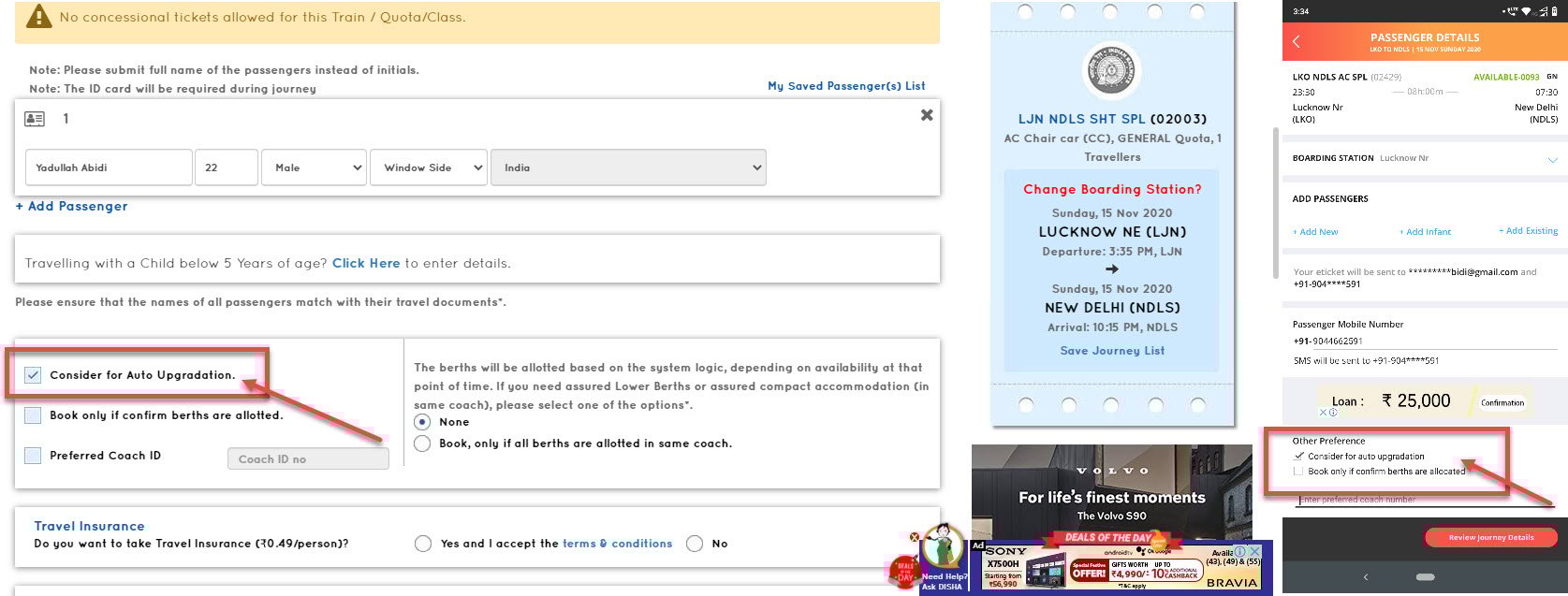Click the Indian Railways logo on the ticket

pyautogui.click(x=1111, y=72)
